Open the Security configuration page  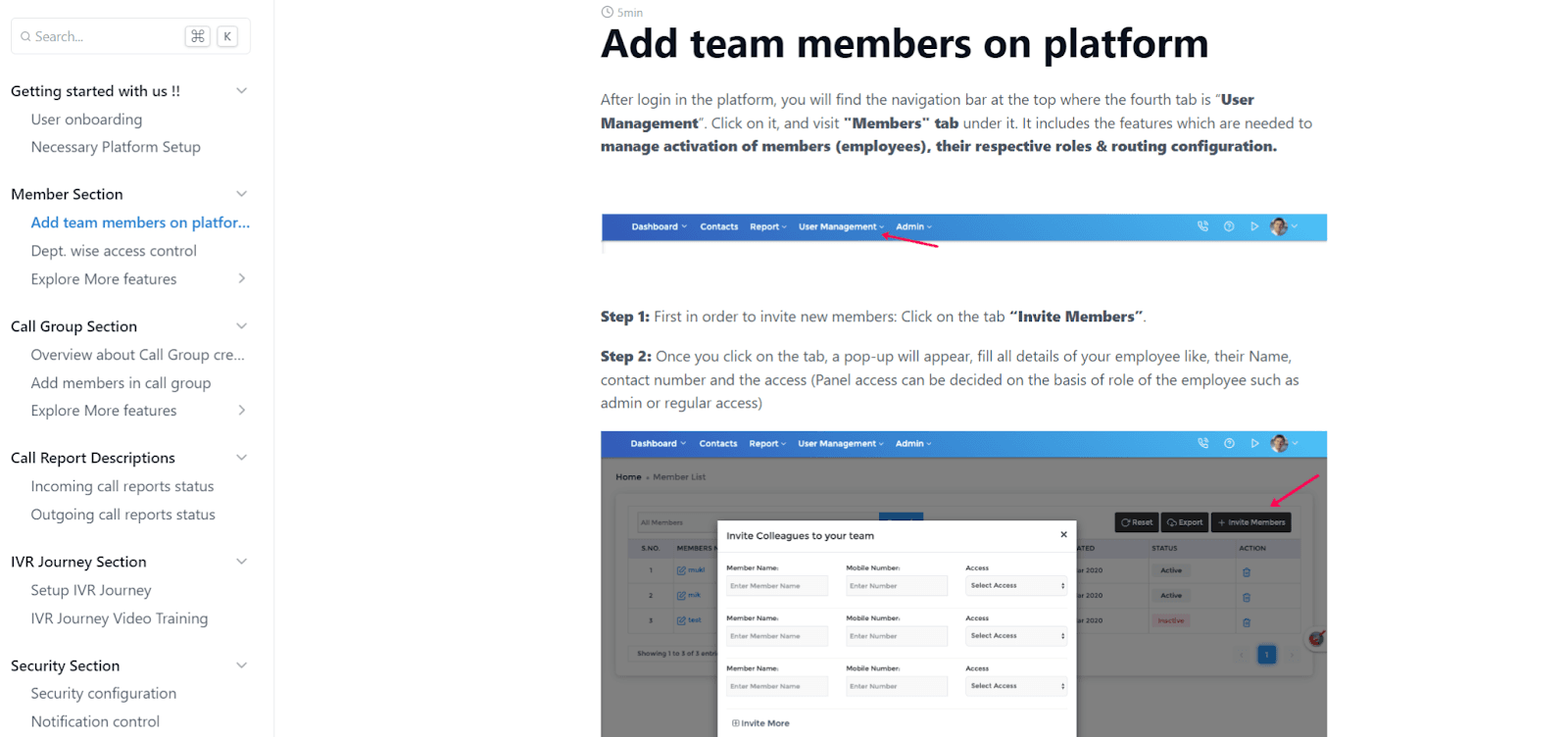(x=104, y=693)
